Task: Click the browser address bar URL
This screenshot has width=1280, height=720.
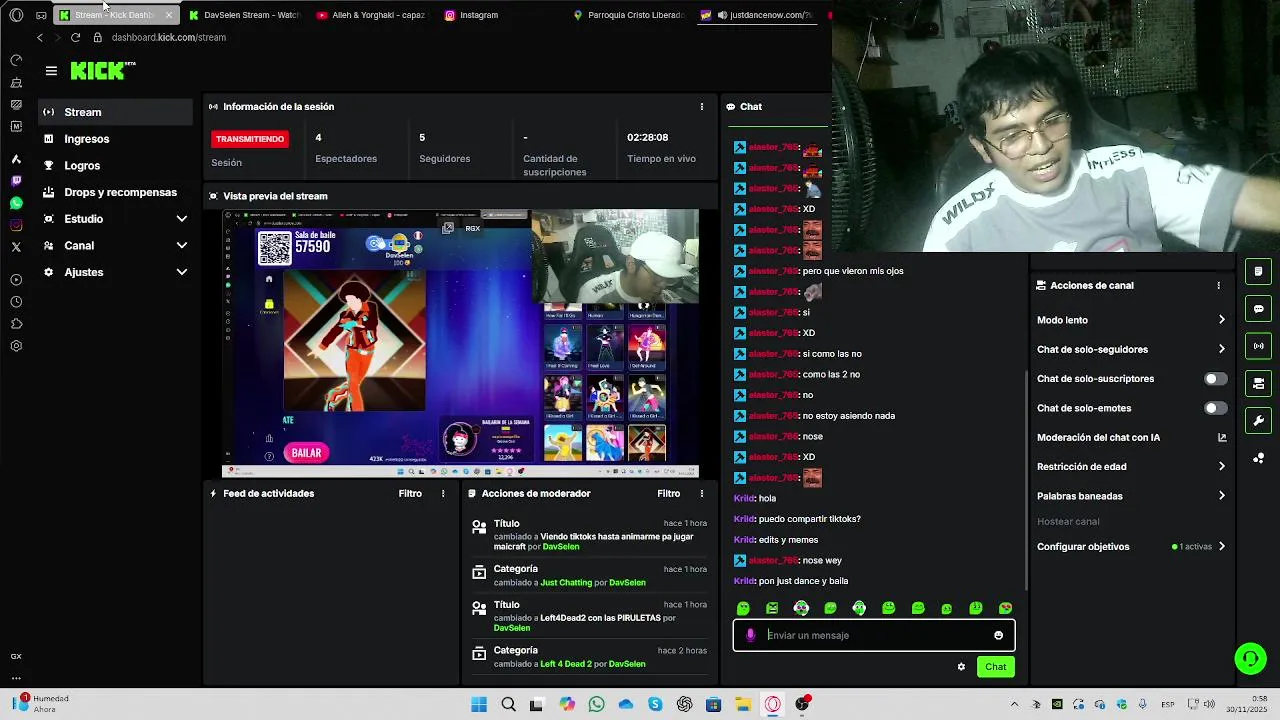Action: (x=169, y=37)
